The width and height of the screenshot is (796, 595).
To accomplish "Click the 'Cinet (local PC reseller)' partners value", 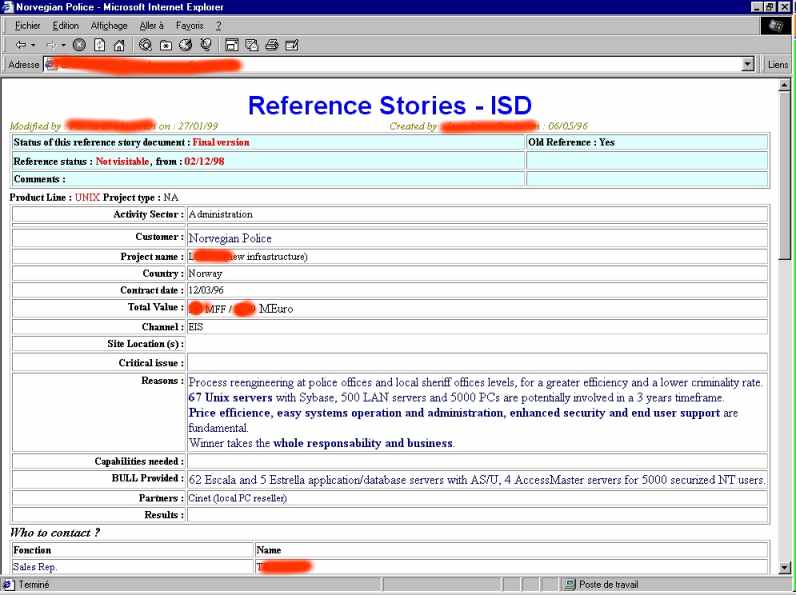I will pyautogui.click(x=237, y=498).
